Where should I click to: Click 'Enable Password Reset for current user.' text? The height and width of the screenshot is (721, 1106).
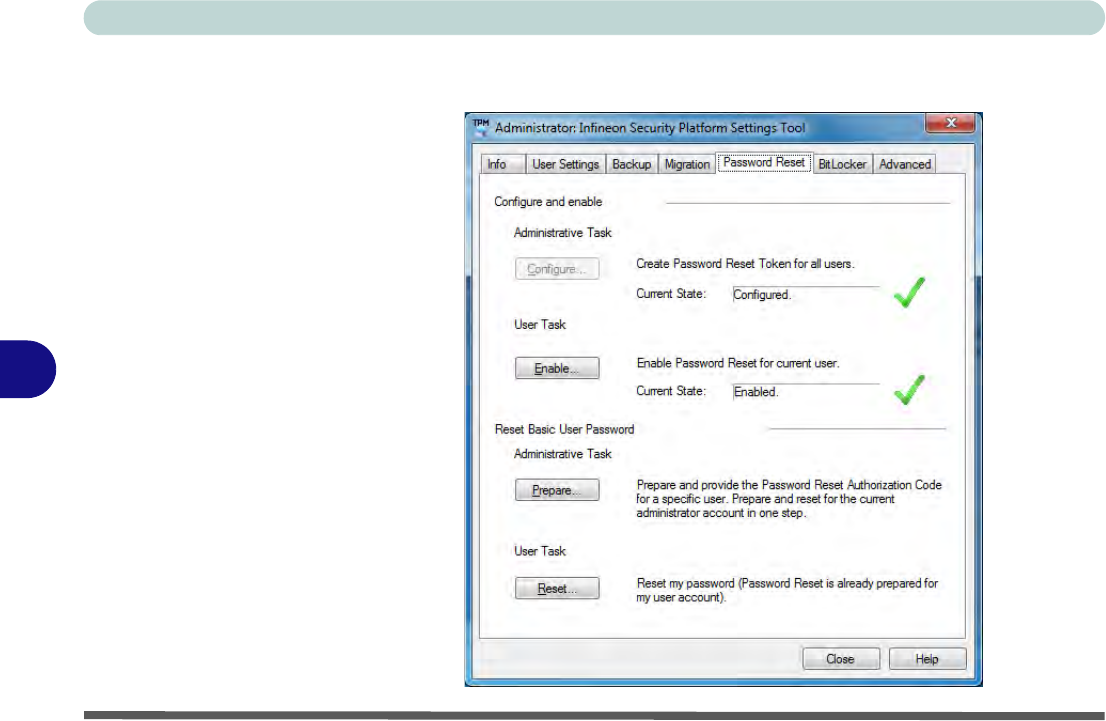click(738, 363)
